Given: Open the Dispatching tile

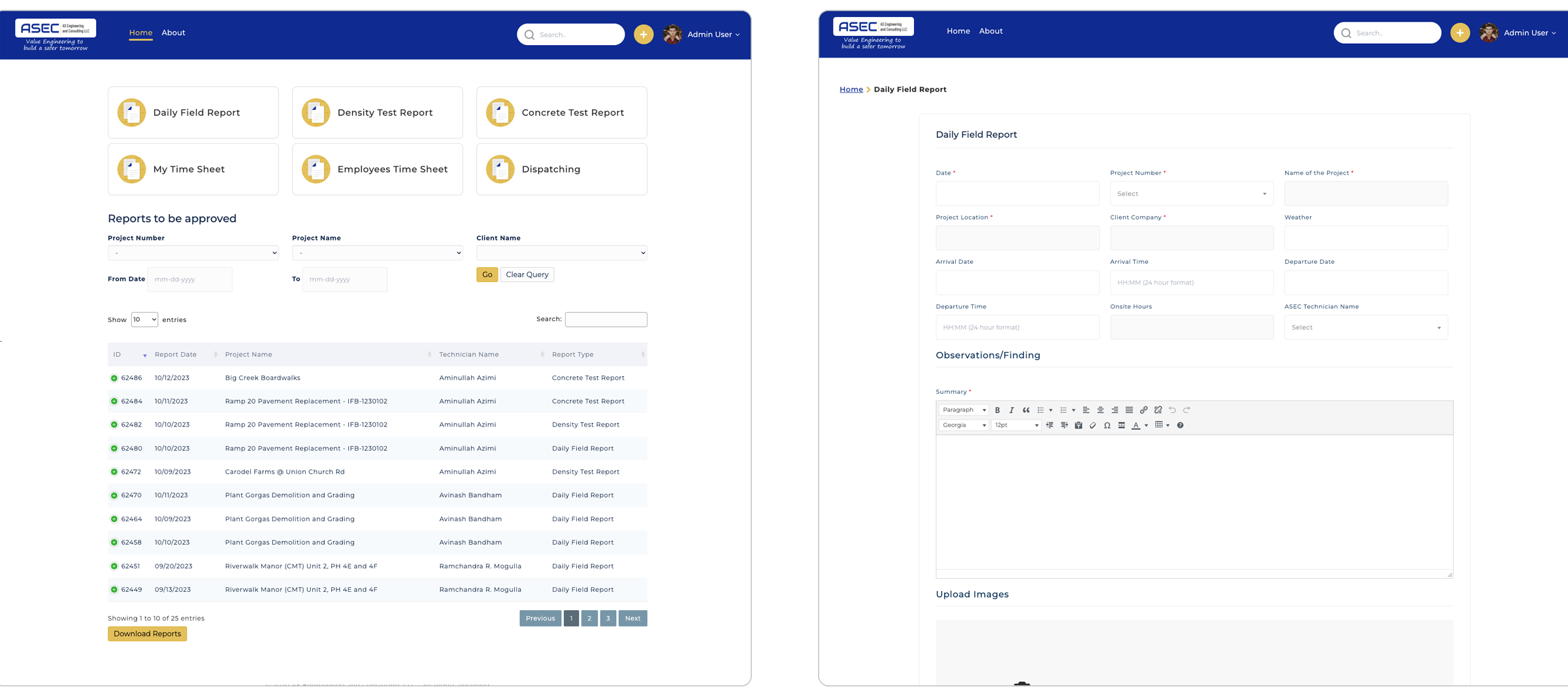Looking at the screenshot, I should (x=561, y=169).
